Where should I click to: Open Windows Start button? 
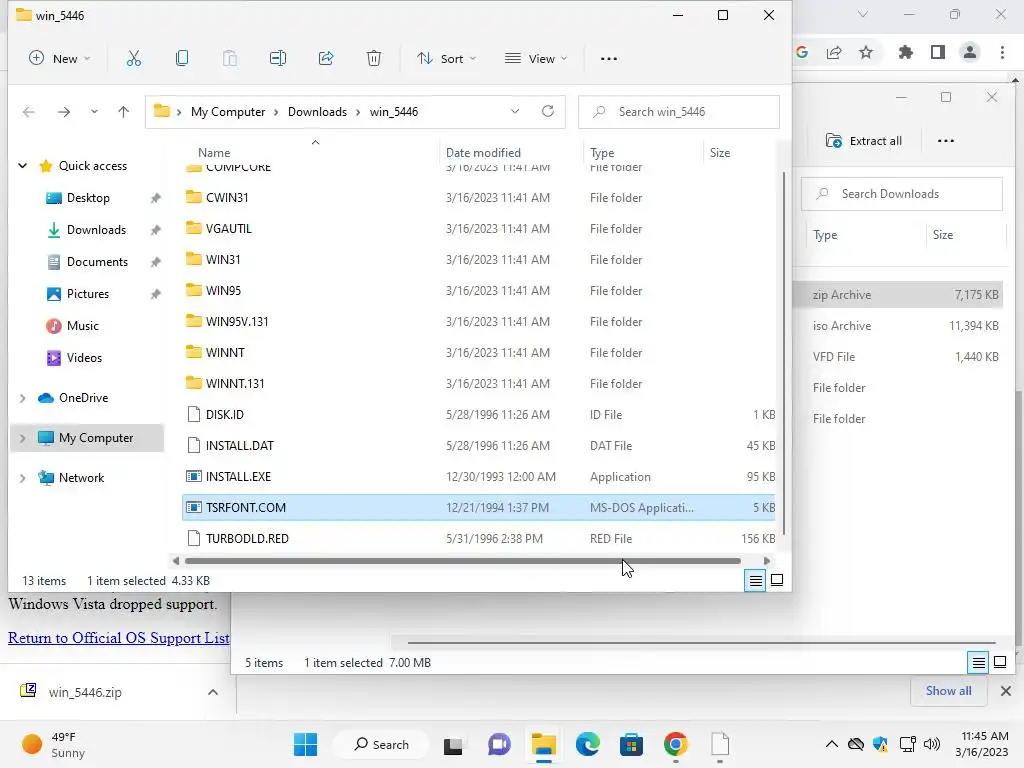coord(305,744)
